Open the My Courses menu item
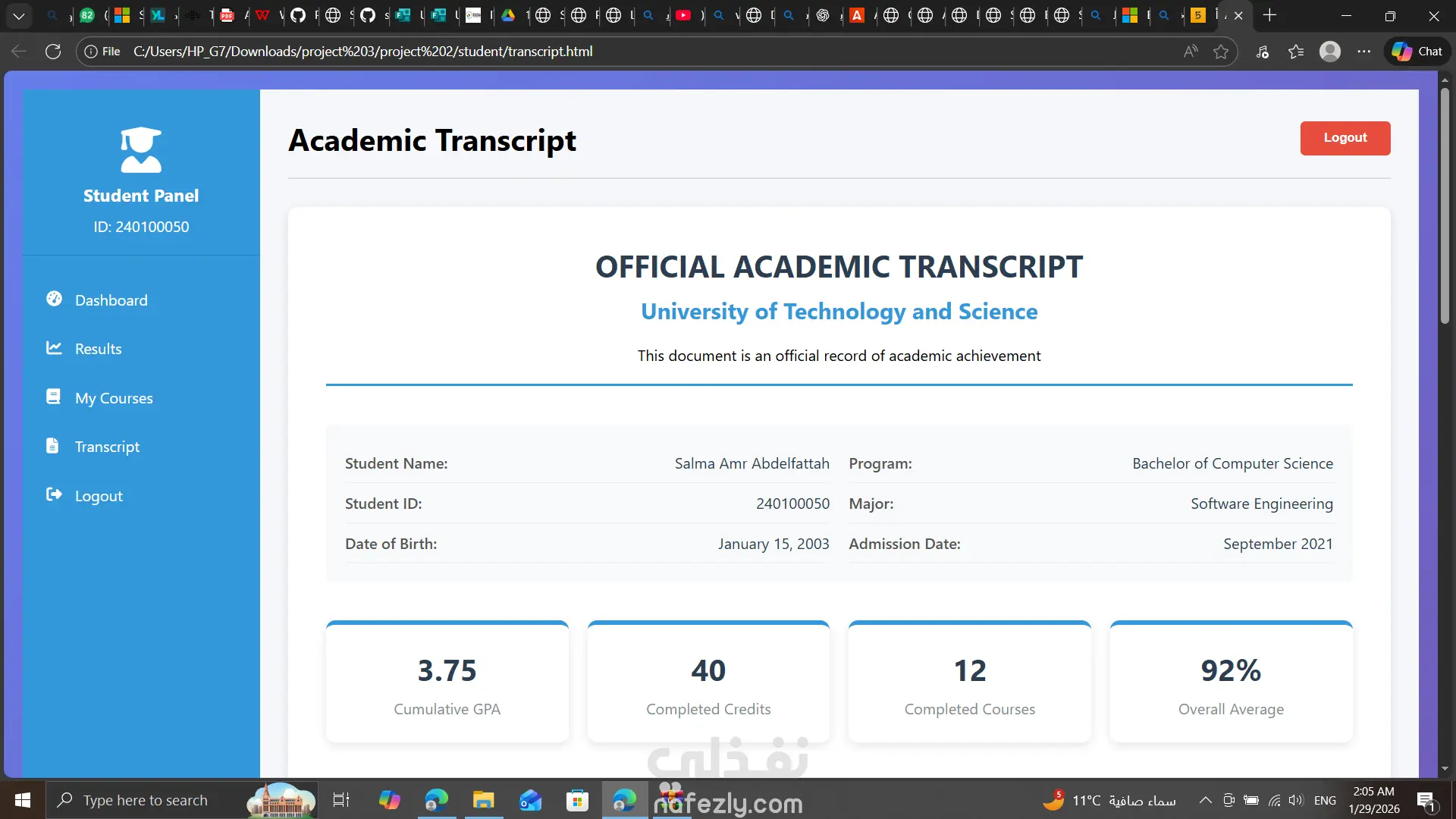1456x819 pixels. [x=114, y=398]
